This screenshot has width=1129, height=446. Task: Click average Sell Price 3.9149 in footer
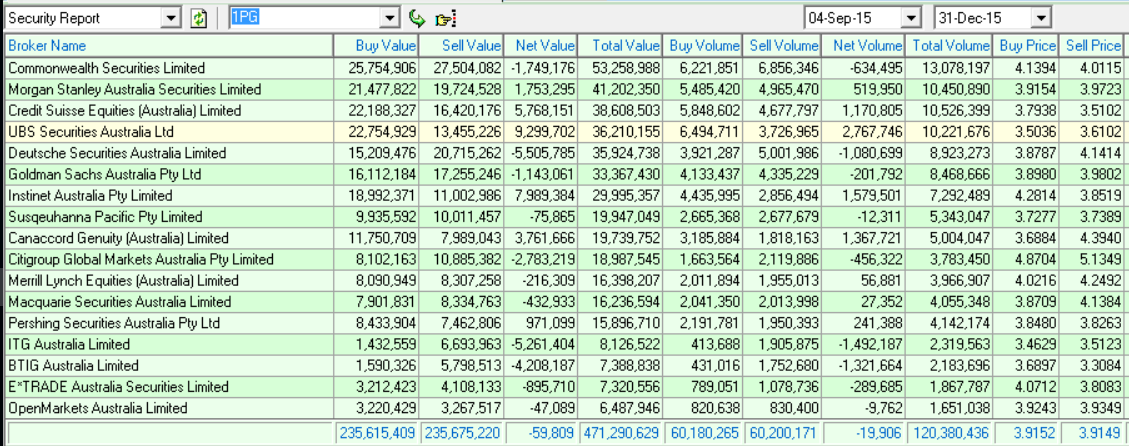tap(1092, 433)
